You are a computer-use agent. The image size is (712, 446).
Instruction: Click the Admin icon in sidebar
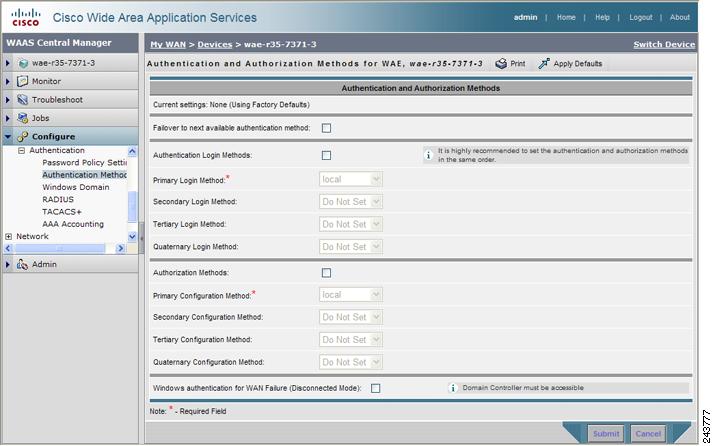[x=22, y=264]
